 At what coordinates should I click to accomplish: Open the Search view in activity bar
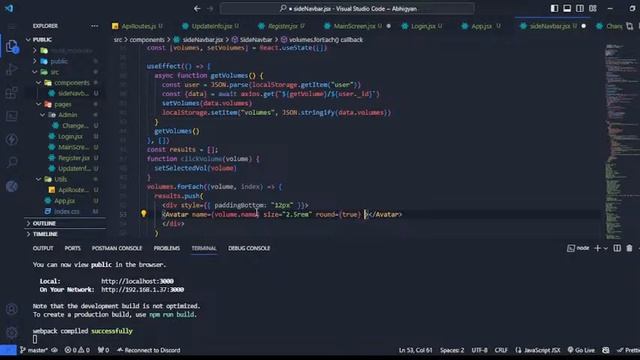coord(12,162)
